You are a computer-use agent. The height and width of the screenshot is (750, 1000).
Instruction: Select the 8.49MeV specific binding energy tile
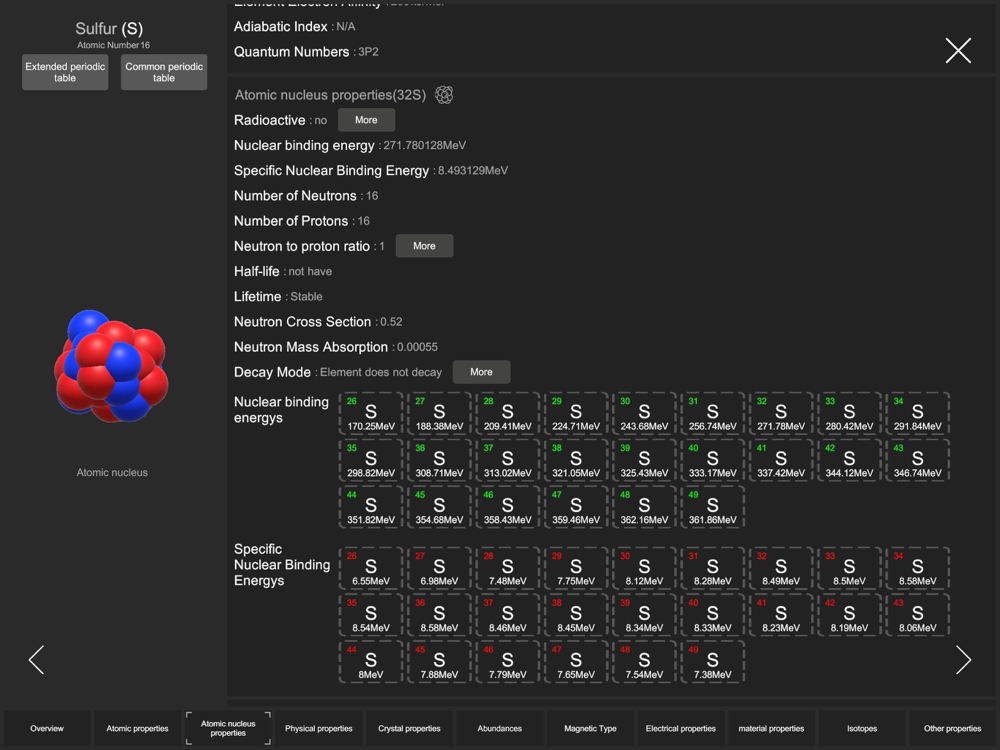(x=781, y=568)
